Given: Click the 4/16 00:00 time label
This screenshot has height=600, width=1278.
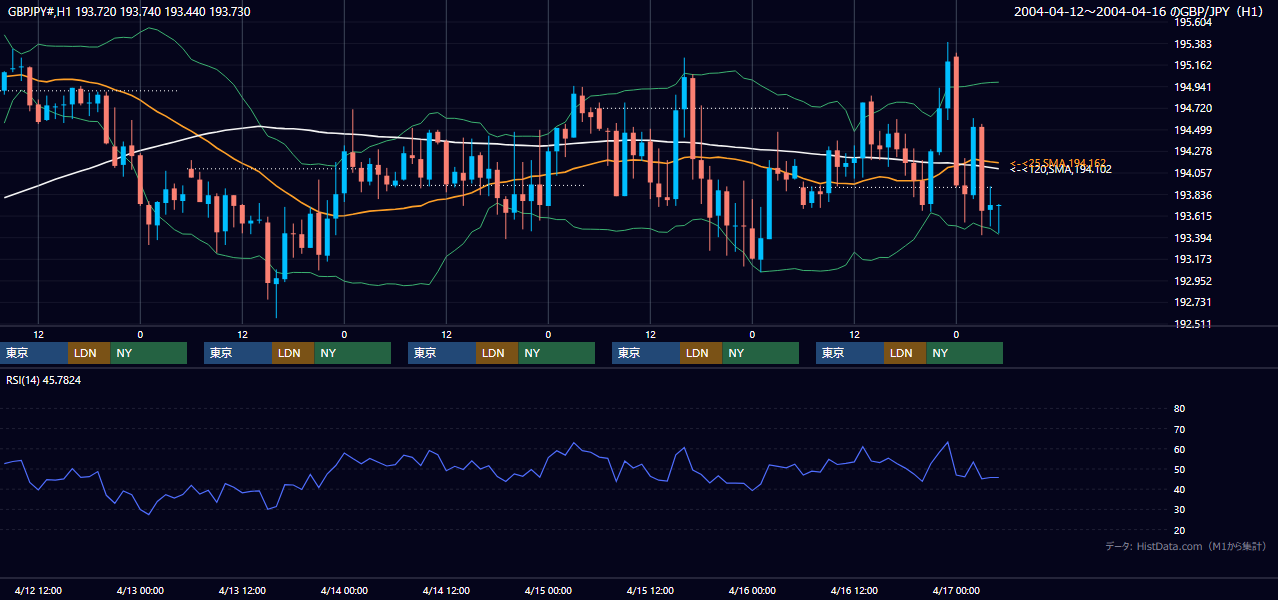Looking at the screenshot, I should coord(753,590).
